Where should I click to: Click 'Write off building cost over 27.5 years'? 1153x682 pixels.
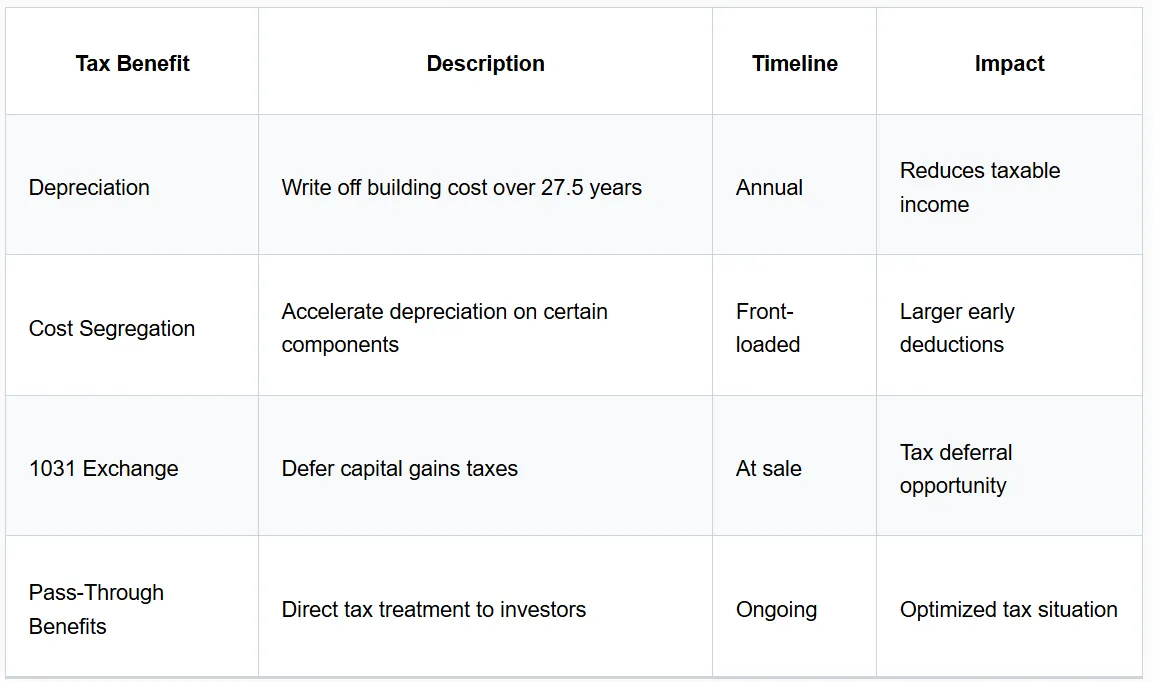tap(462, 188)
